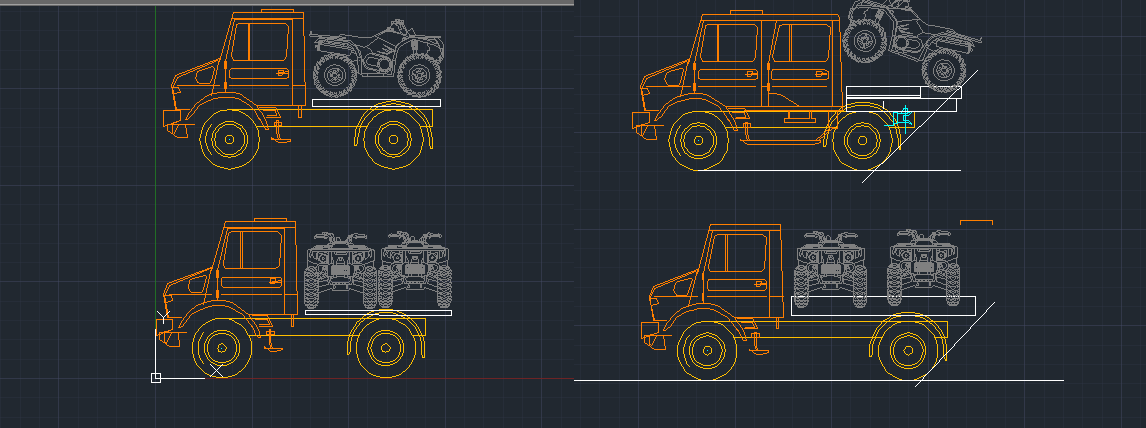Pick the rear wheel of the double-cab truck
Image resolution: width=1146 pixels, height=428 pixels.
click(862, 140)
